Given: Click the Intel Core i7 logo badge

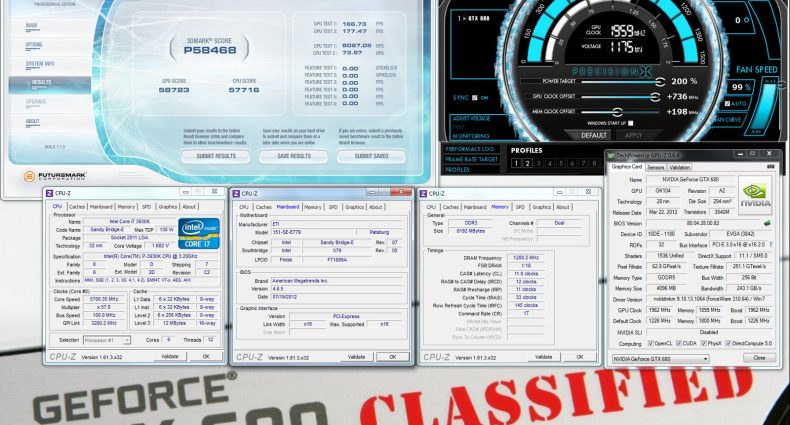Looking at the screenshot, I should (x=199, y=233).
